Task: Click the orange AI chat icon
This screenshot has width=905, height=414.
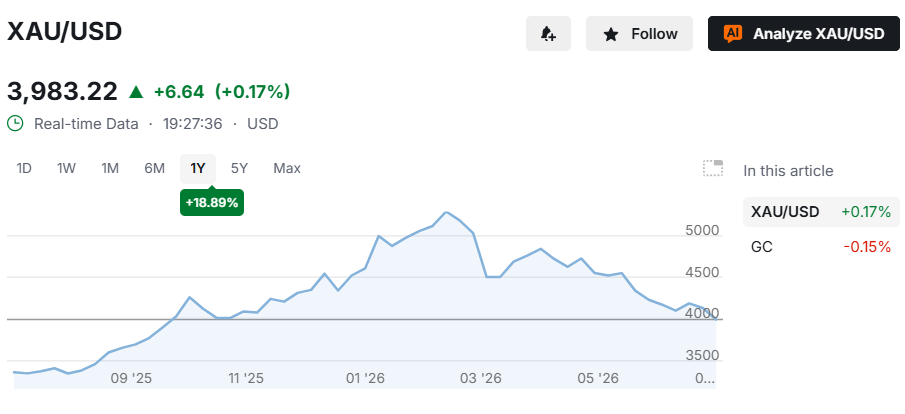Action: [x=732, y=34]
